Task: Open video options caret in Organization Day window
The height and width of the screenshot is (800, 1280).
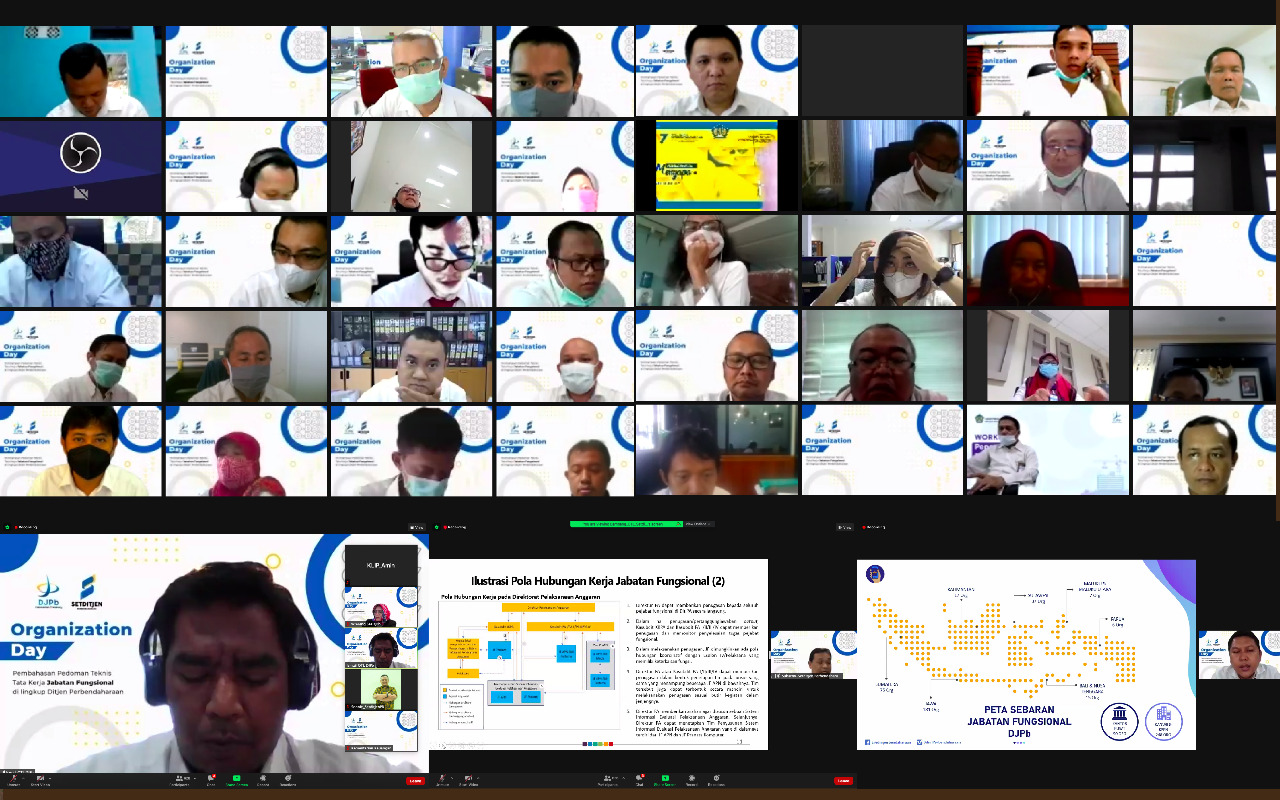Action: click(x=50, y=778)
